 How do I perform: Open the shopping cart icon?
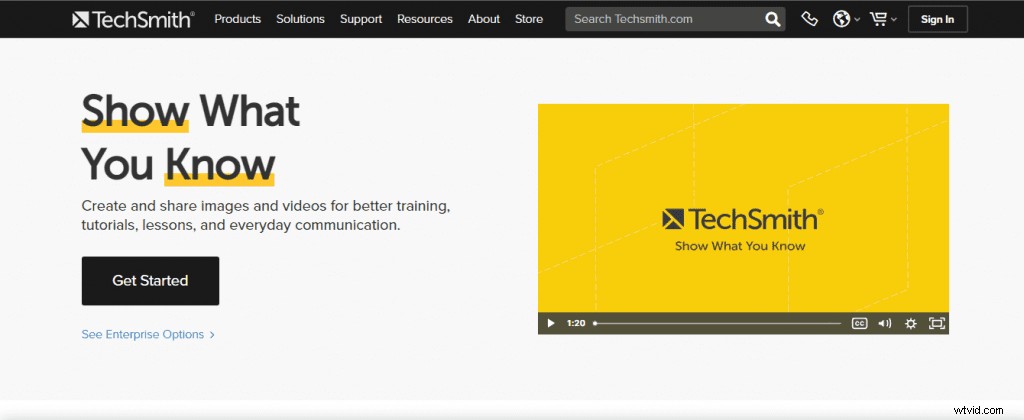coord(878,19)
